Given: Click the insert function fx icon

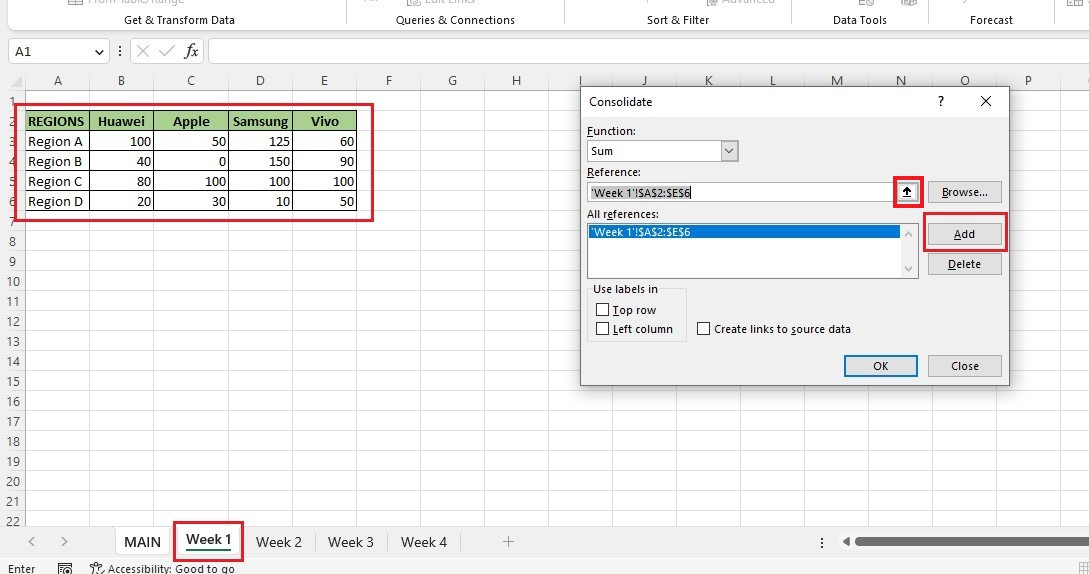Looking at the screenshot, I should pyautogui.click(x=191, y=51).
